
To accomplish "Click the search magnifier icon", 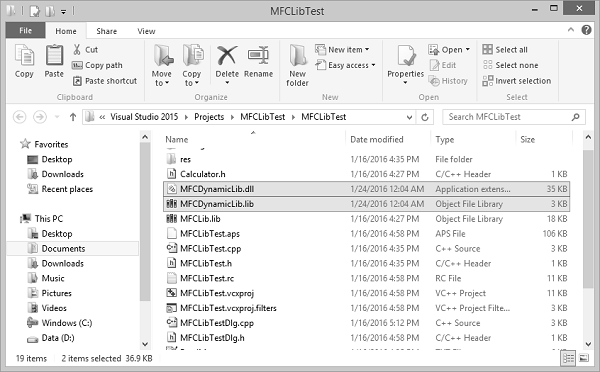I will 576,117.
